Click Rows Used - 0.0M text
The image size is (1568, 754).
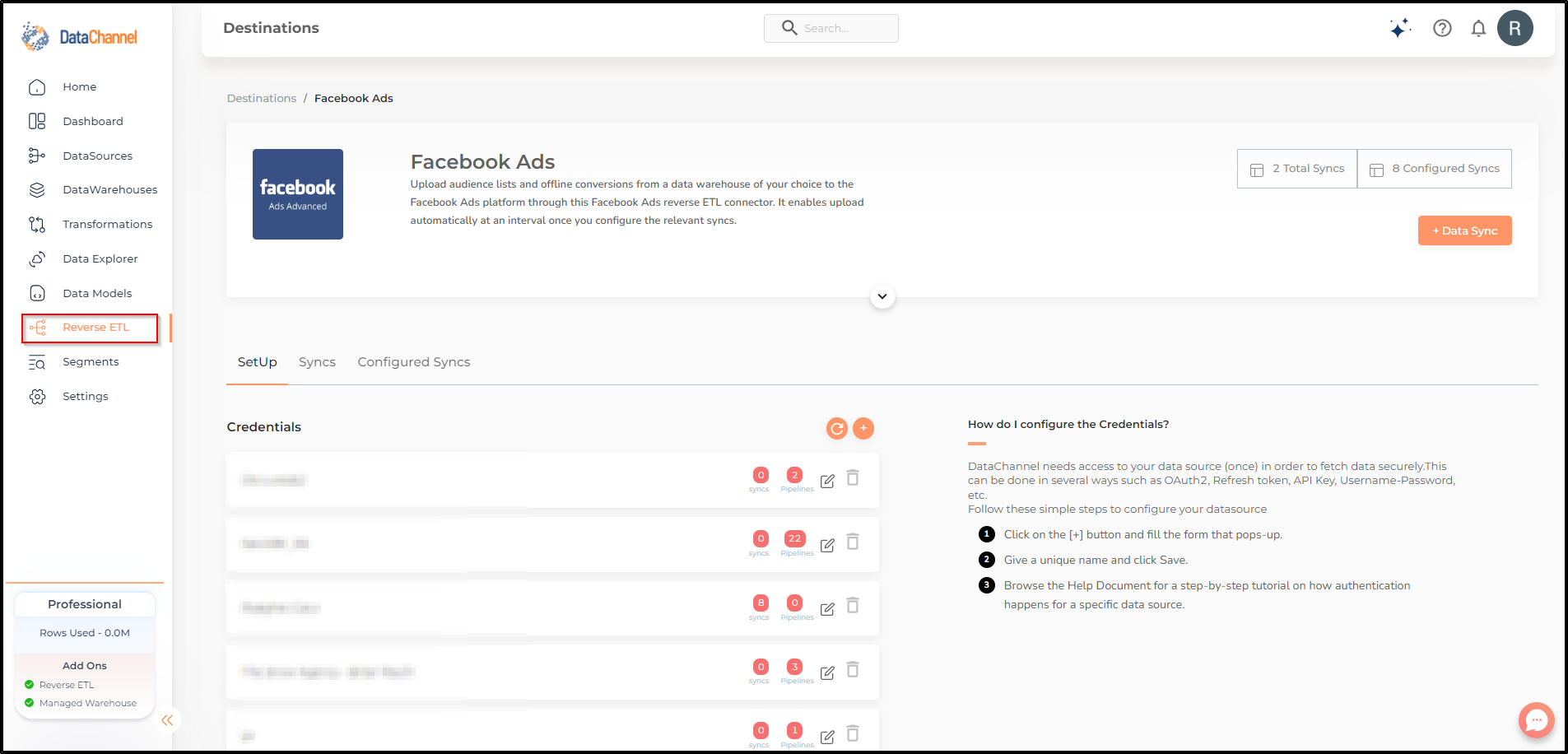click(85, 633)
